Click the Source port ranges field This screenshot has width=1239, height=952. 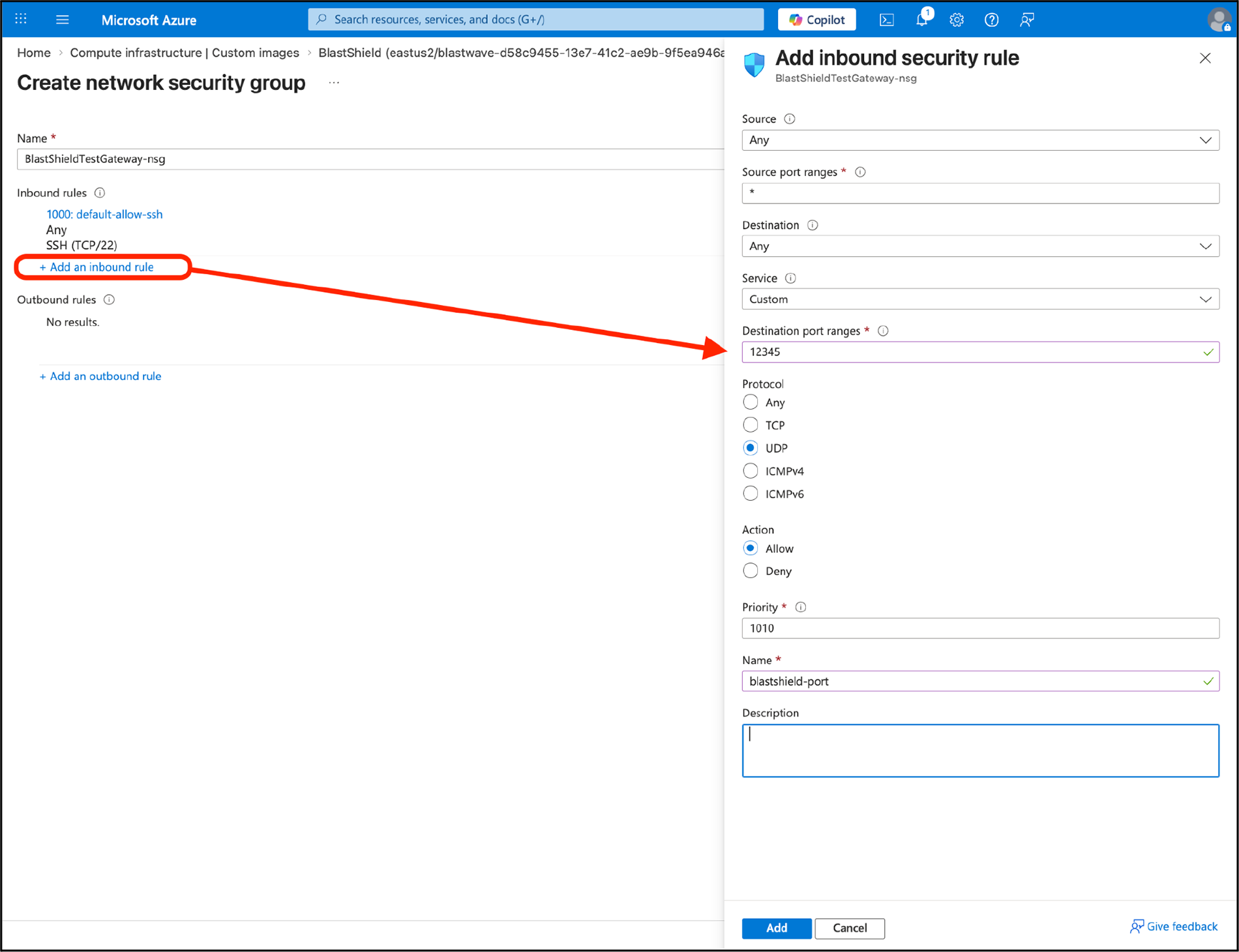pyautogui.click(x=980, y=193)
